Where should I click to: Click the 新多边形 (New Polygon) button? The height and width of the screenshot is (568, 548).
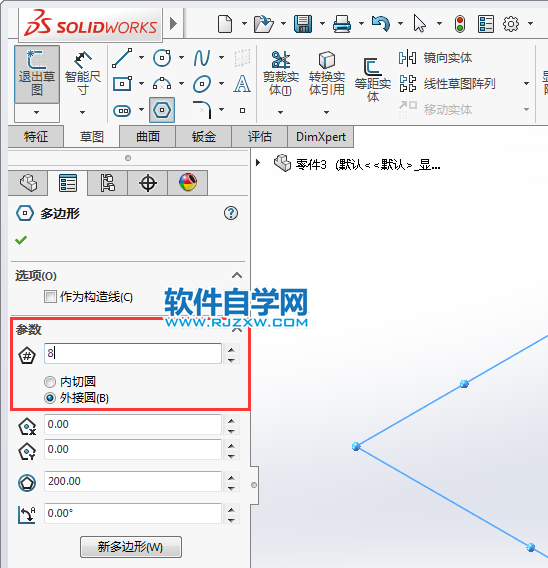(131, 547)
